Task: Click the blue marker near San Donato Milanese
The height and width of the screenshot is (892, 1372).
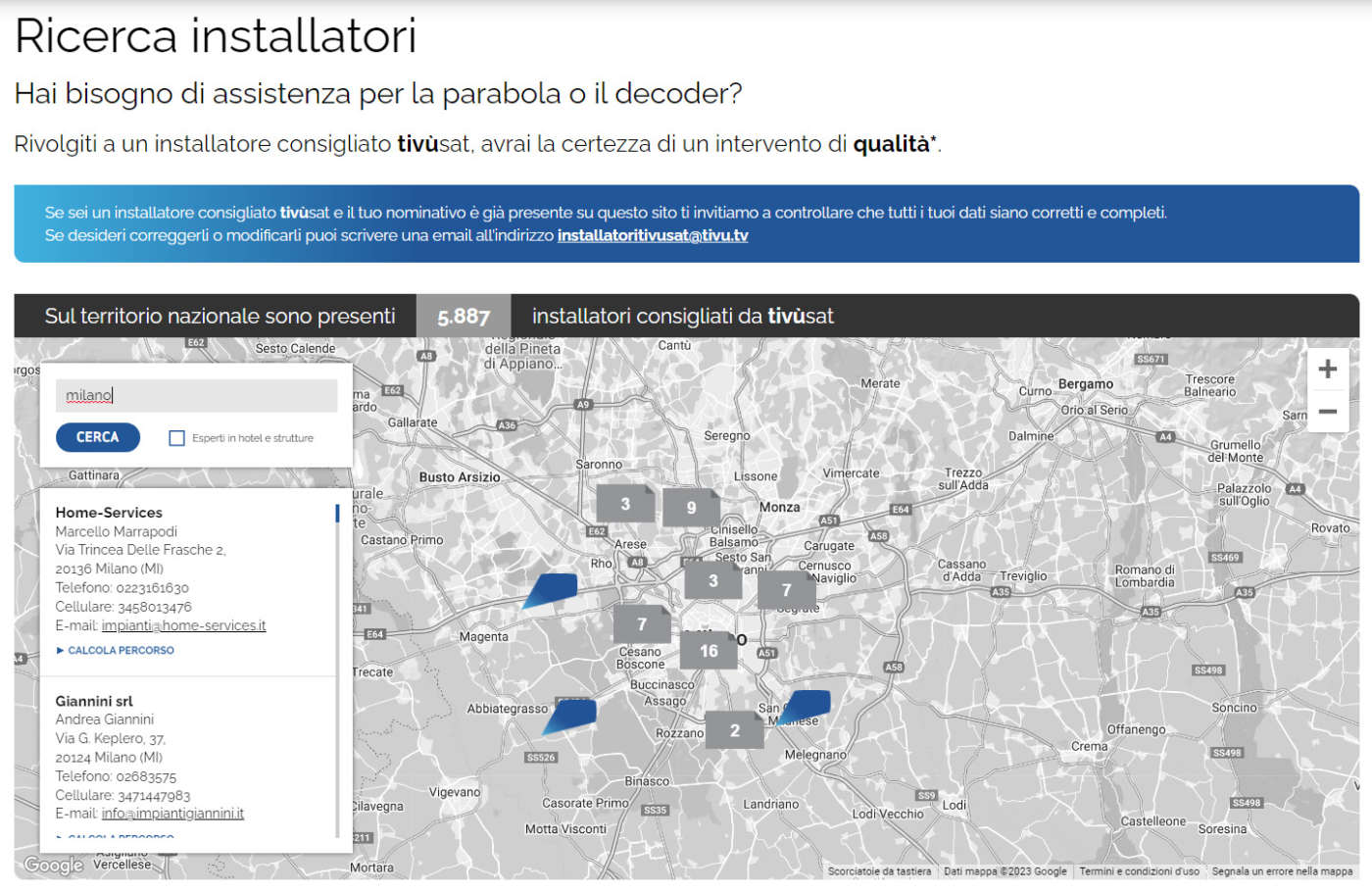Action: point(808,705)
